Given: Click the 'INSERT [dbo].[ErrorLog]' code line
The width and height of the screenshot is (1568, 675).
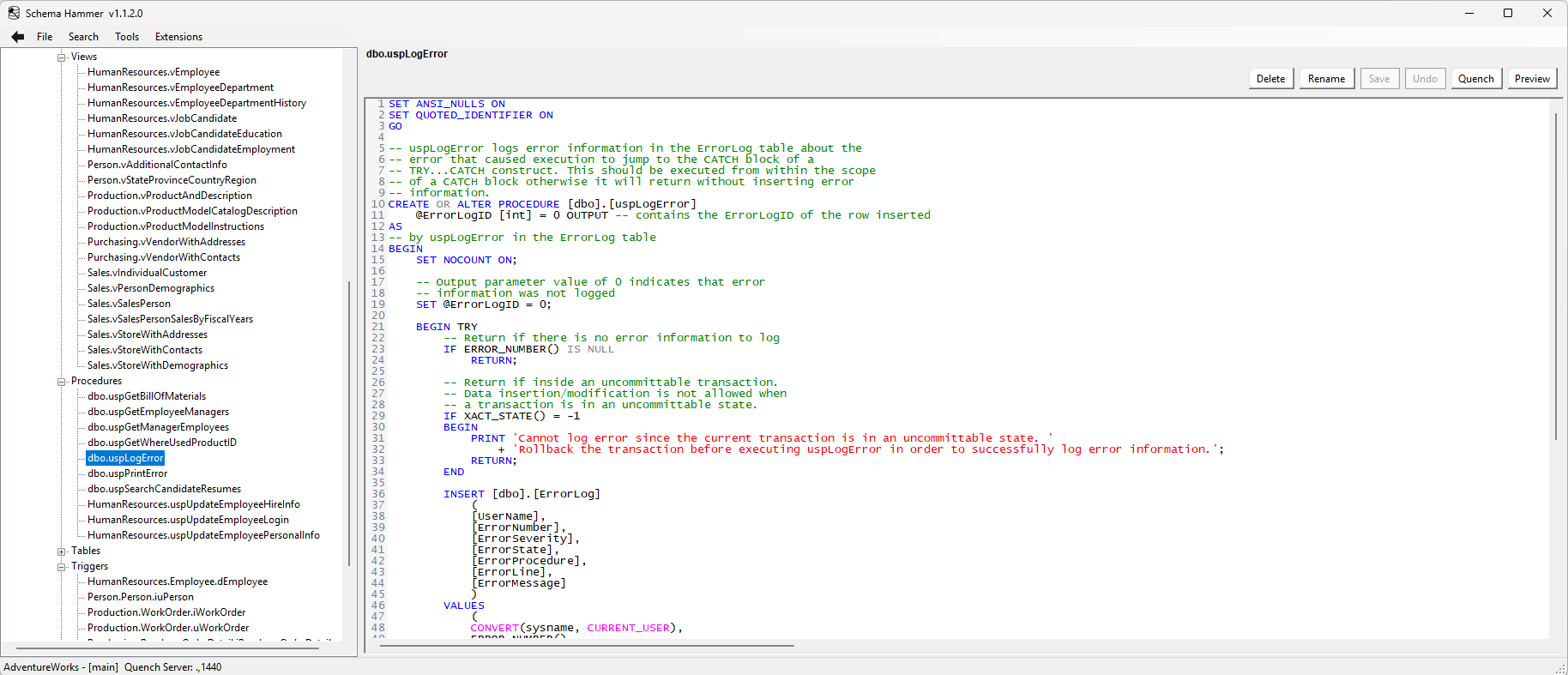Looking at the screenshot, I should click(522, 494).
